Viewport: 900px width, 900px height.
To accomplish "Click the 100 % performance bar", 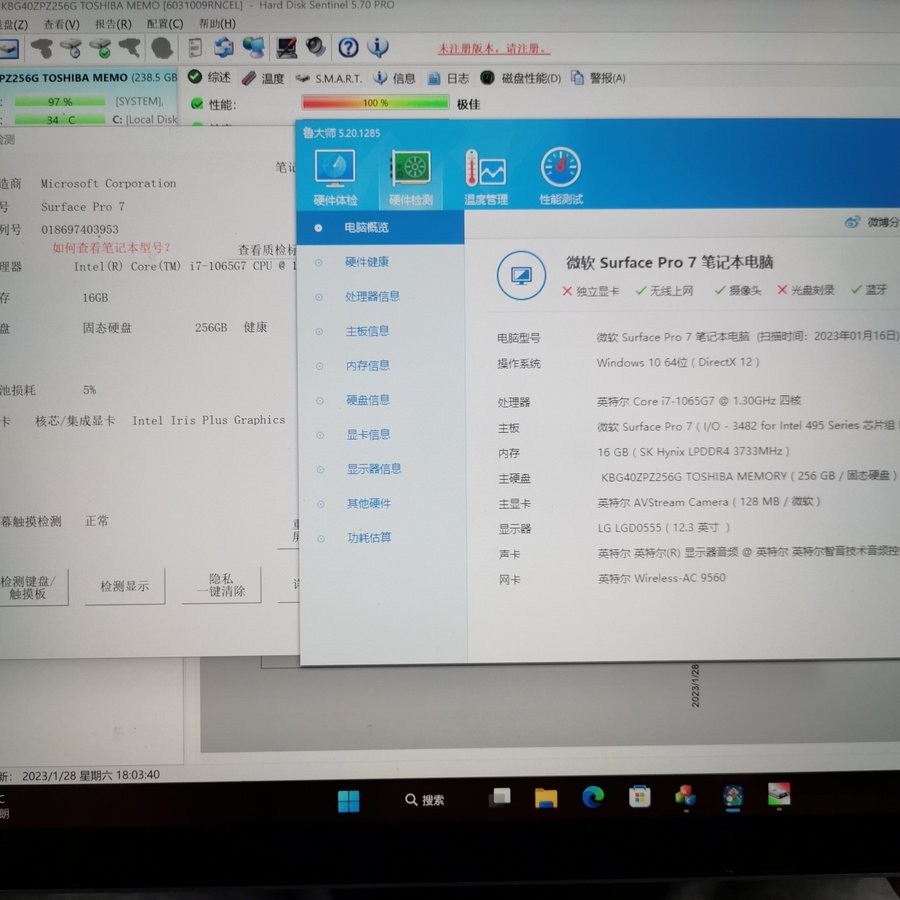I will tap(375, 103).
